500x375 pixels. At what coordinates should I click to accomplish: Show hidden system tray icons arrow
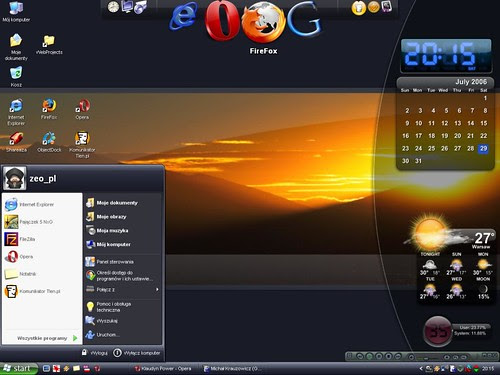coord(421,368)
